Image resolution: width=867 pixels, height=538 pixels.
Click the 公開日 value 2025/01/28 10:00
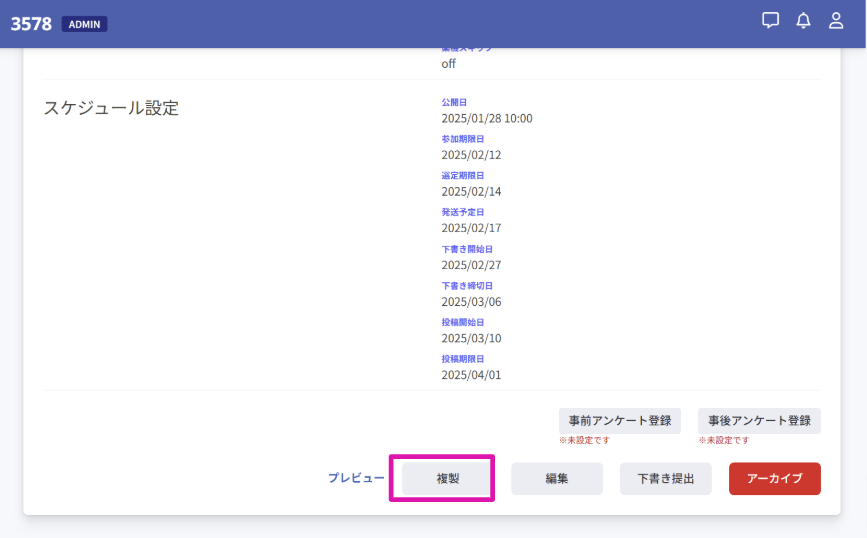pos(487,118)
